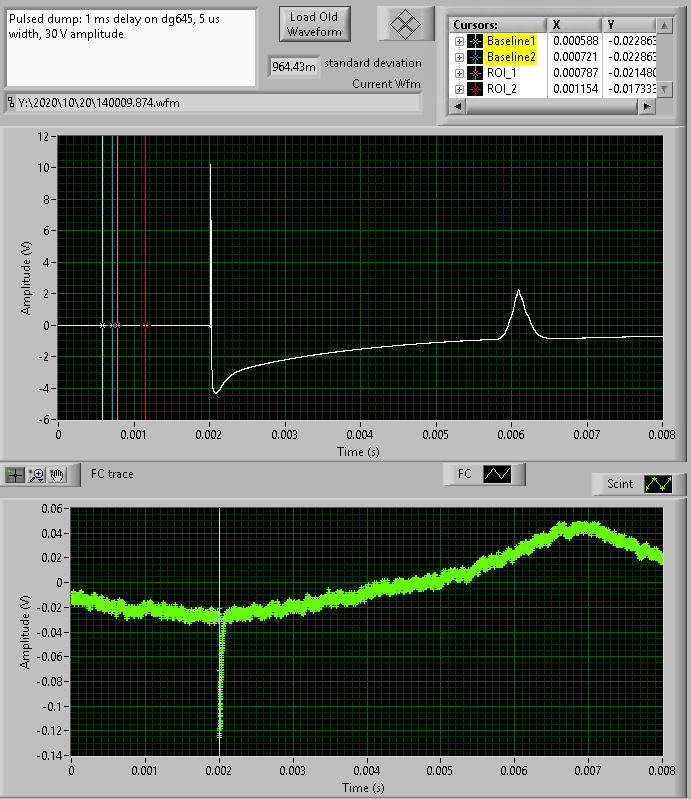
Task: Select the hand pan tool in graph palette
Action: 58,475
